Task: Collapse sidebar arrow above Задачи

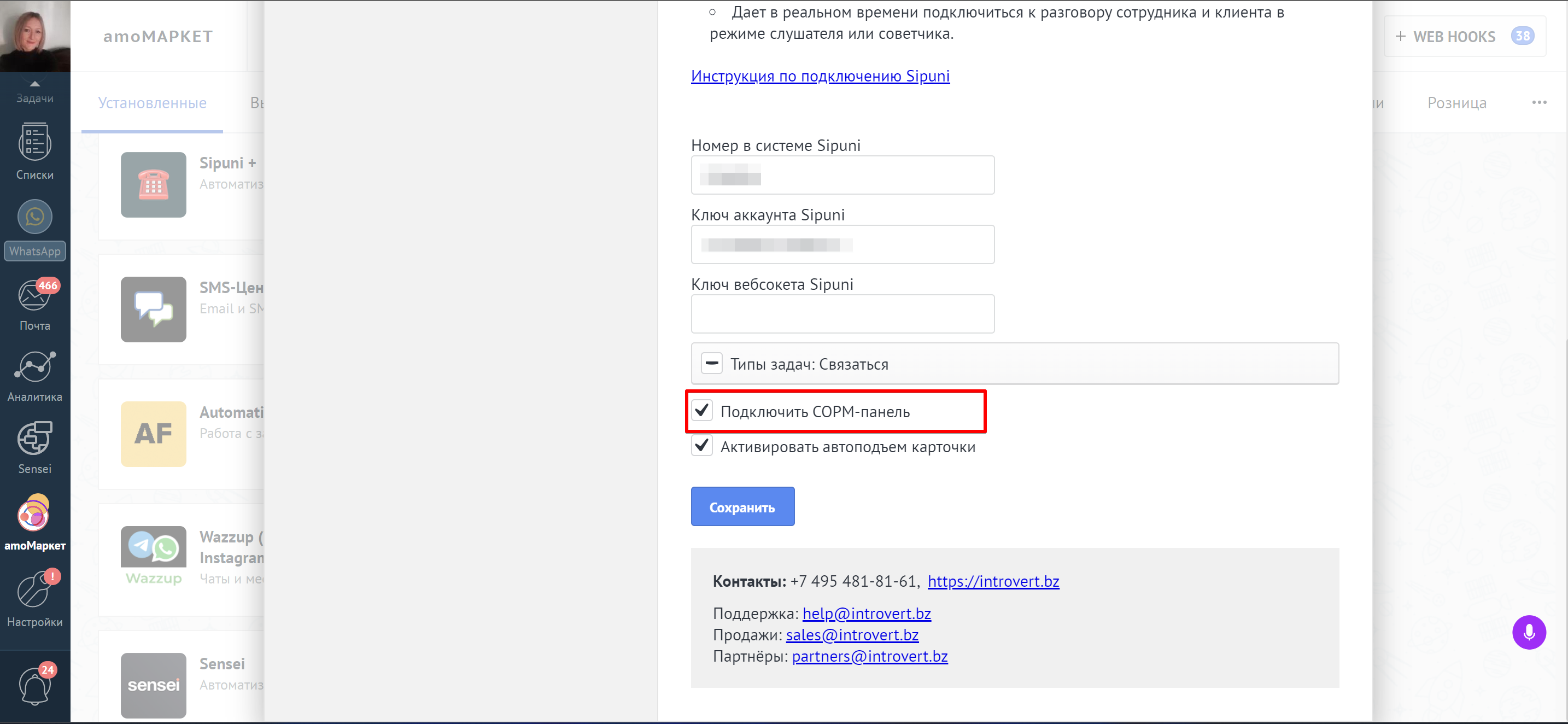Action: coord(34,84)
